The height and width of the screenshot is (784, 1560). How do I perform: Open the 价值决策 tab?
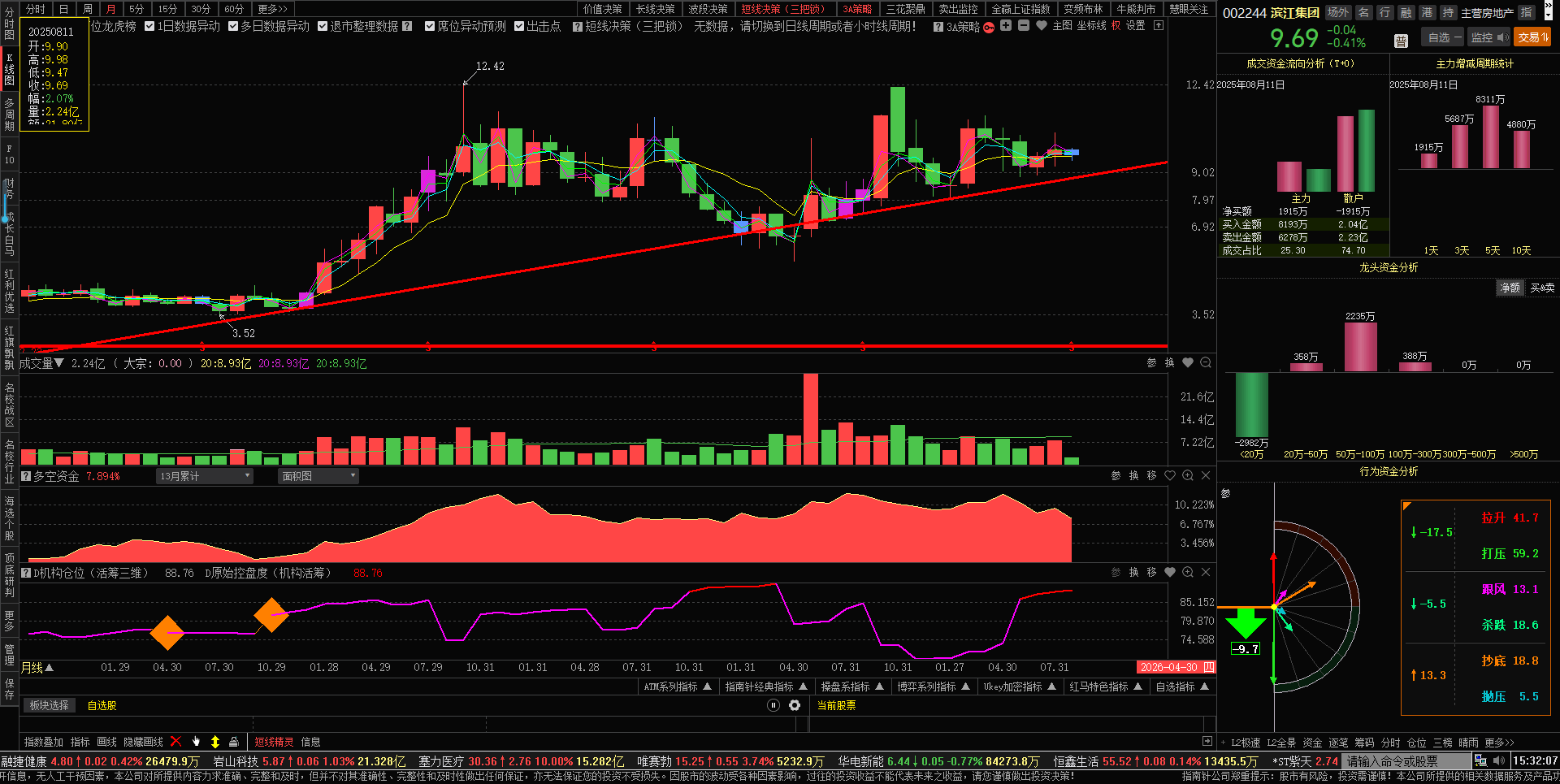(x=603, y=9)
